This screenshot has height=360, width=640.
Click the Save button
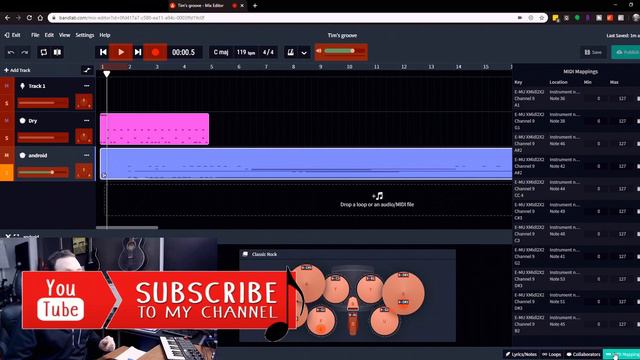(593, 52)
